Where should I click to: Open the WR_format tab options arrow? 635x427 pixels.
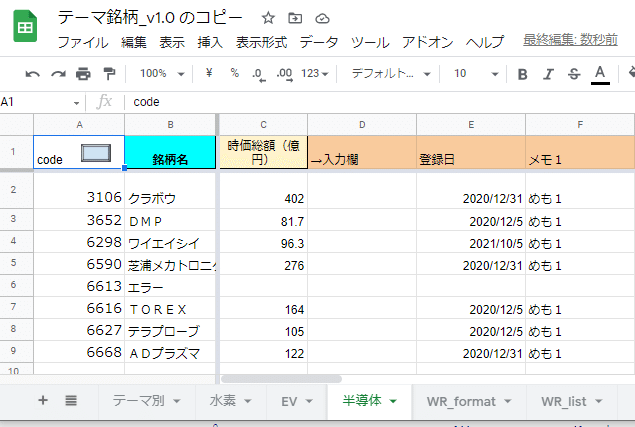click(507, 401)
